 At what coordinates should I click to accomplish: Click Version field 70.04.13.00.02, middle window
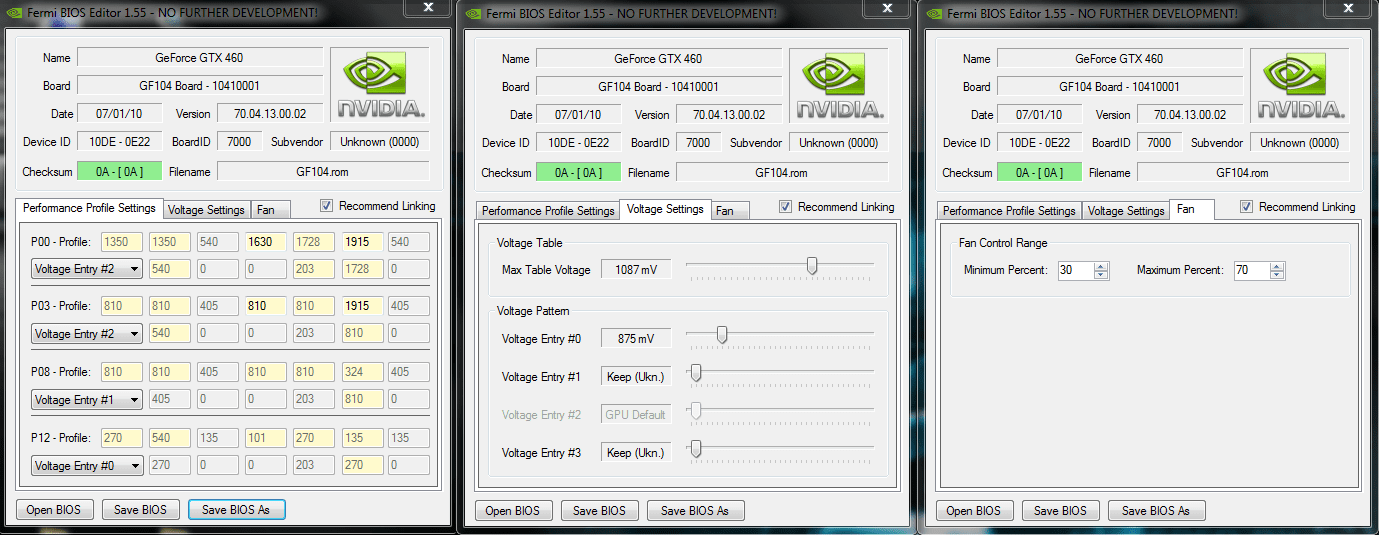729,114
